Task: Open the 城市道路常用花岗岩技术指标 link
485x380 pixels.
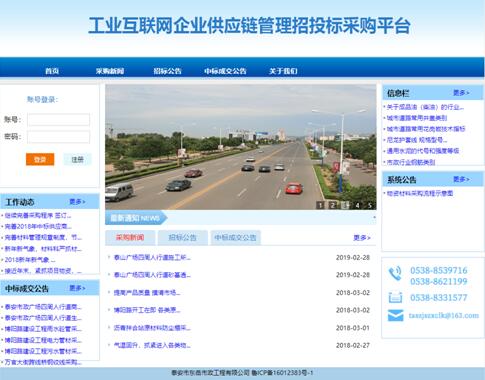Action: [426, 129]
